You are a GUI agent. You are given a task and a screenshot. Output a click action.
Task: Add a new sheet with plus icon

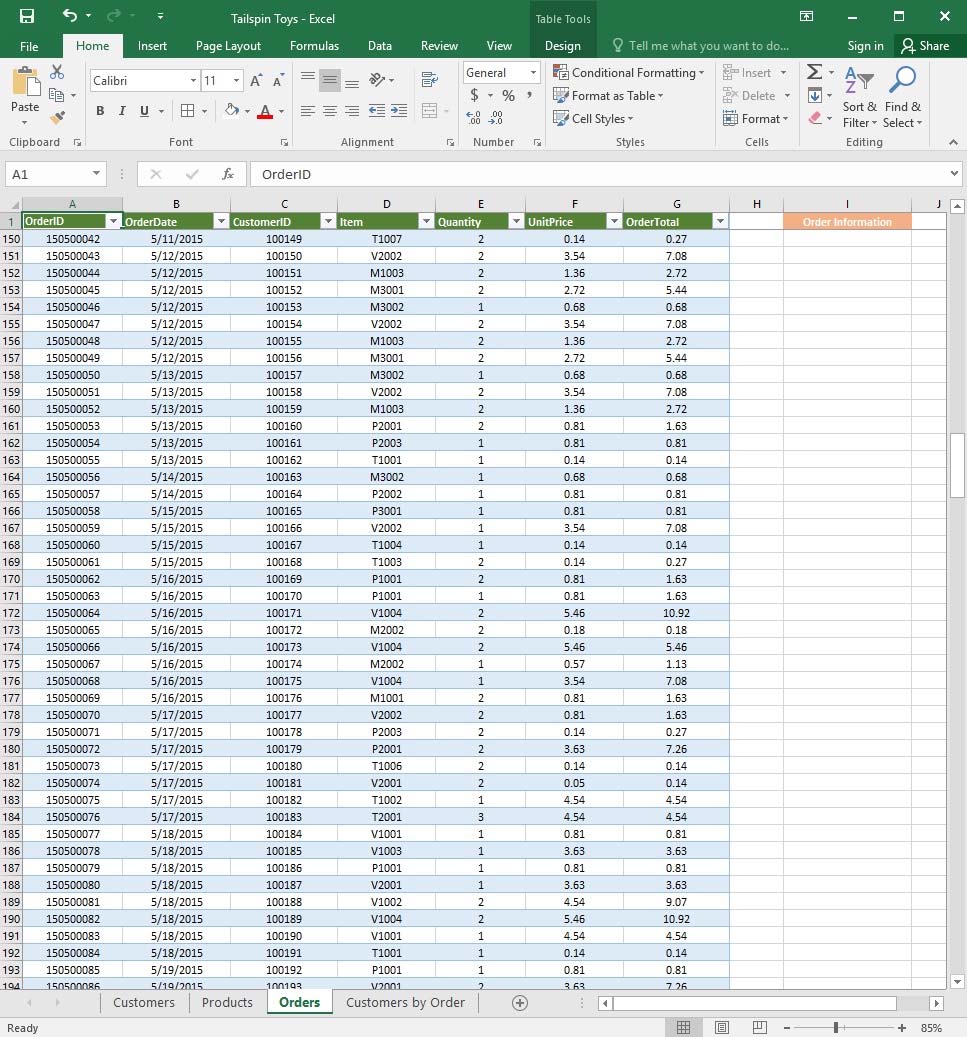(519, 1003)
